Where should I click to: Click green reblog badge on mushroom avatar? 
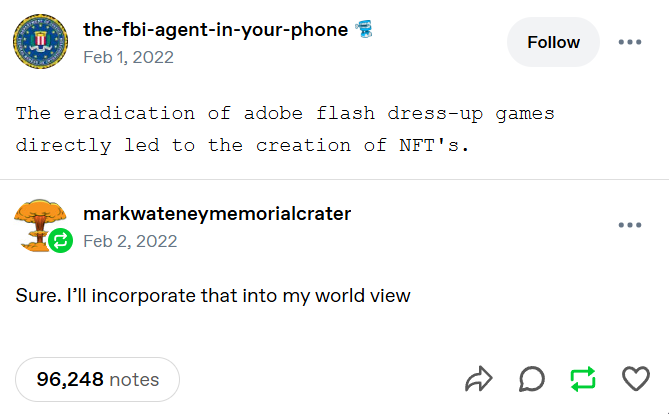60,240
